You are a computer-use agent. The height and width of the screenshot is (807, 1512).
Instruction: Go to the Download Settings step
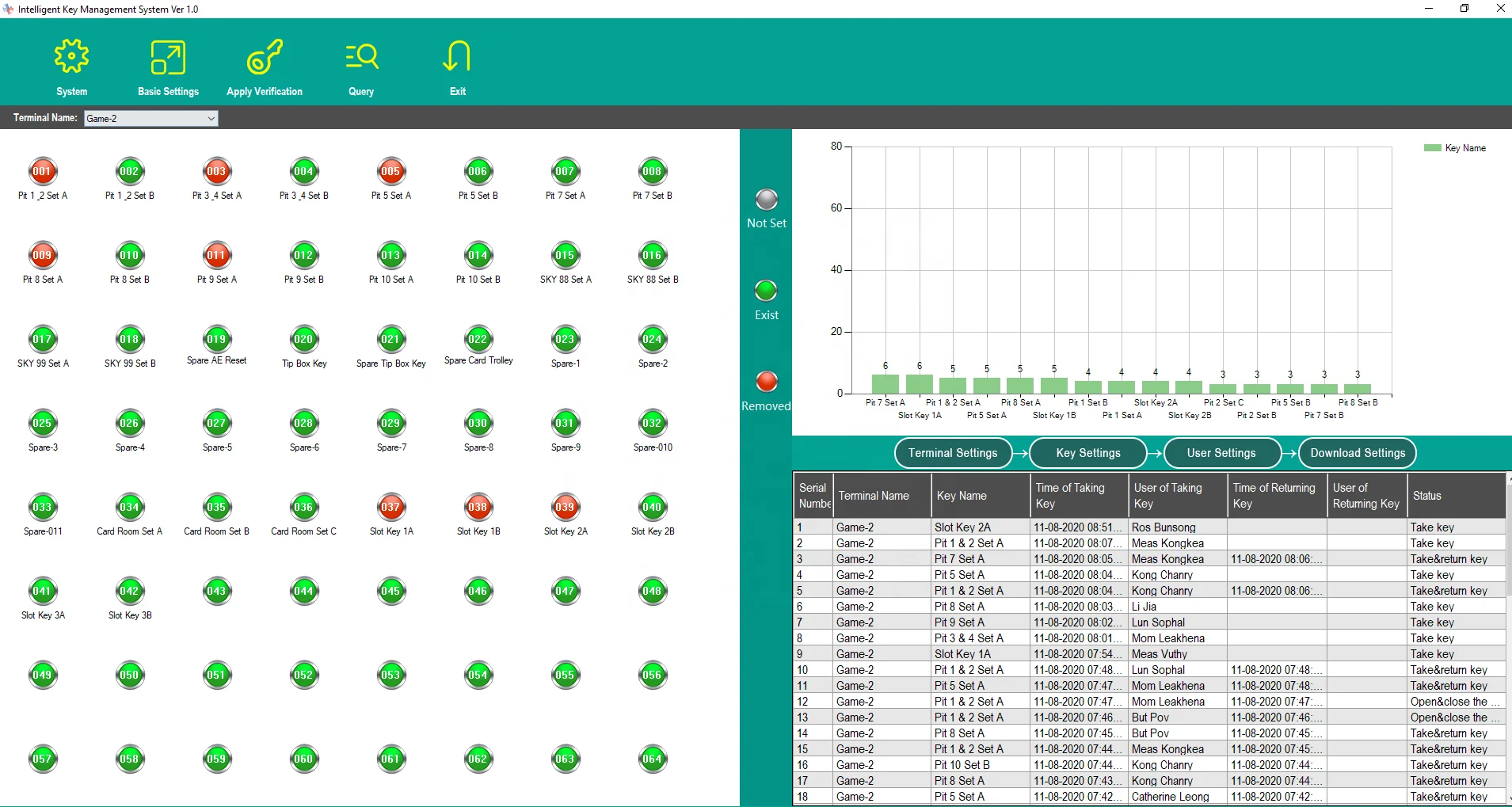coord(1358,453)
